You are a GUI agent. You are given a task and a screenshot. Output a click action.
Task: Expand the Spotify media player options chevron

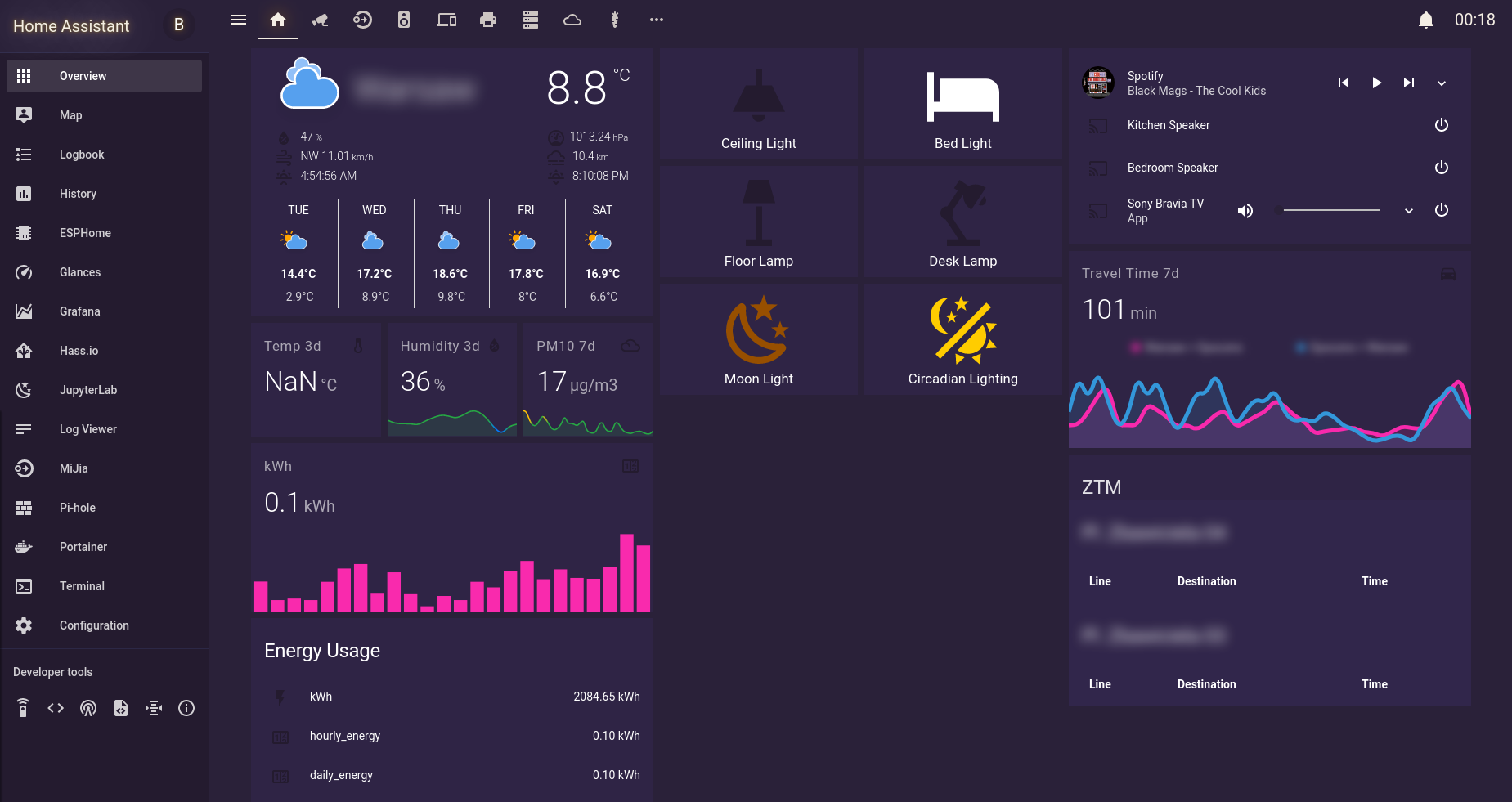1442,83
